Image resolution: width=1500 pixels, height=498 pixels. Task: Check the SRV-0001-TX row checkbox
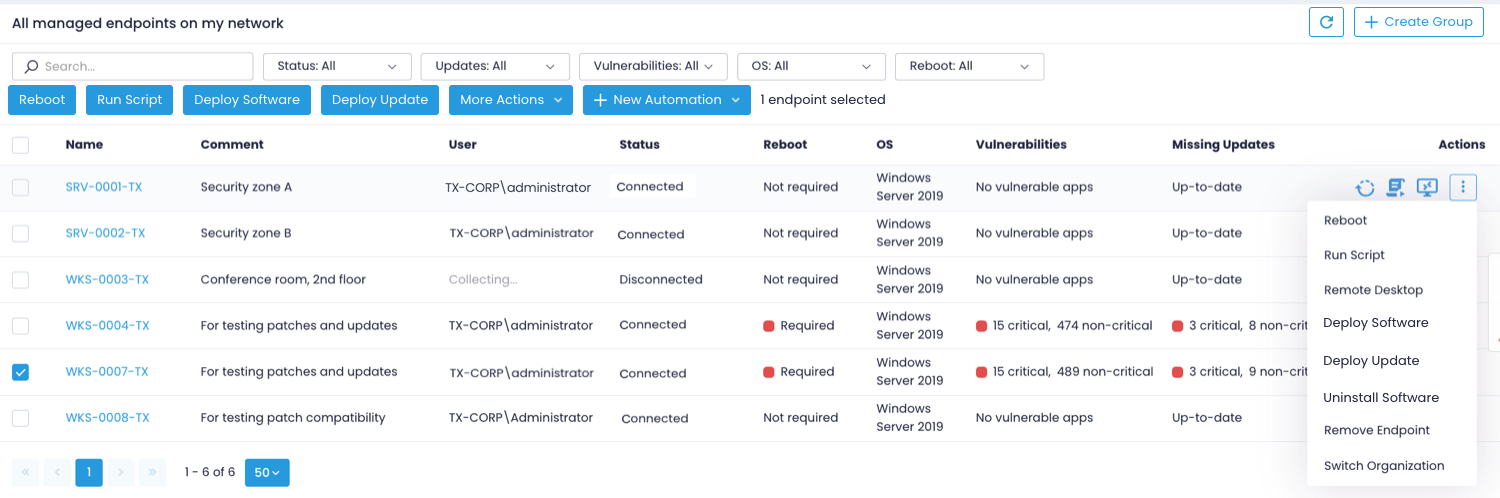pos(20,187)
